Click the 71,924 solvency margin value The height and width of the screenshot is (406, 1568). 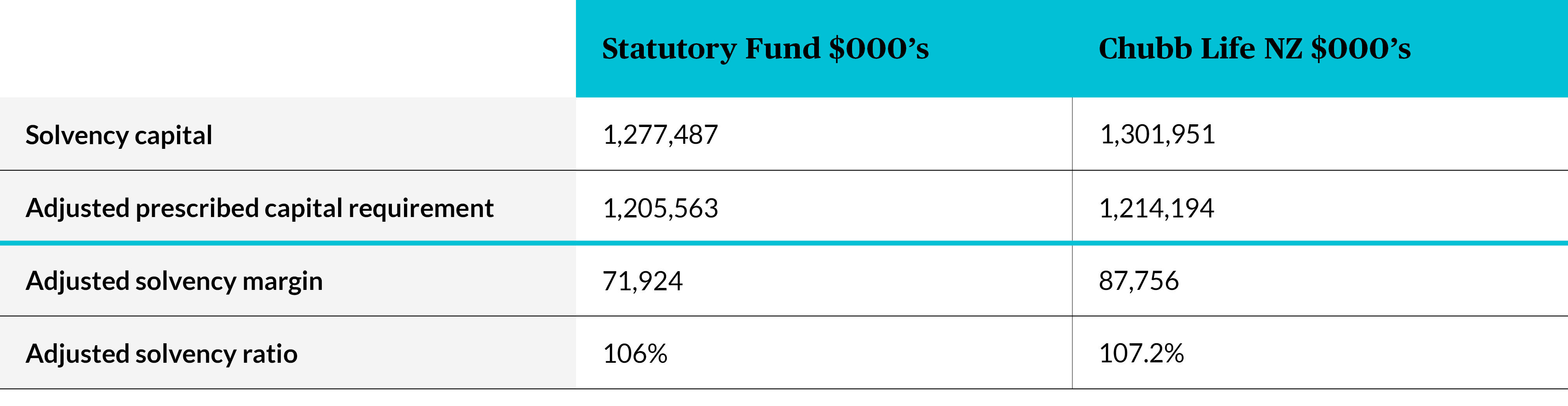pyautogui.click(x=643, y=281)
